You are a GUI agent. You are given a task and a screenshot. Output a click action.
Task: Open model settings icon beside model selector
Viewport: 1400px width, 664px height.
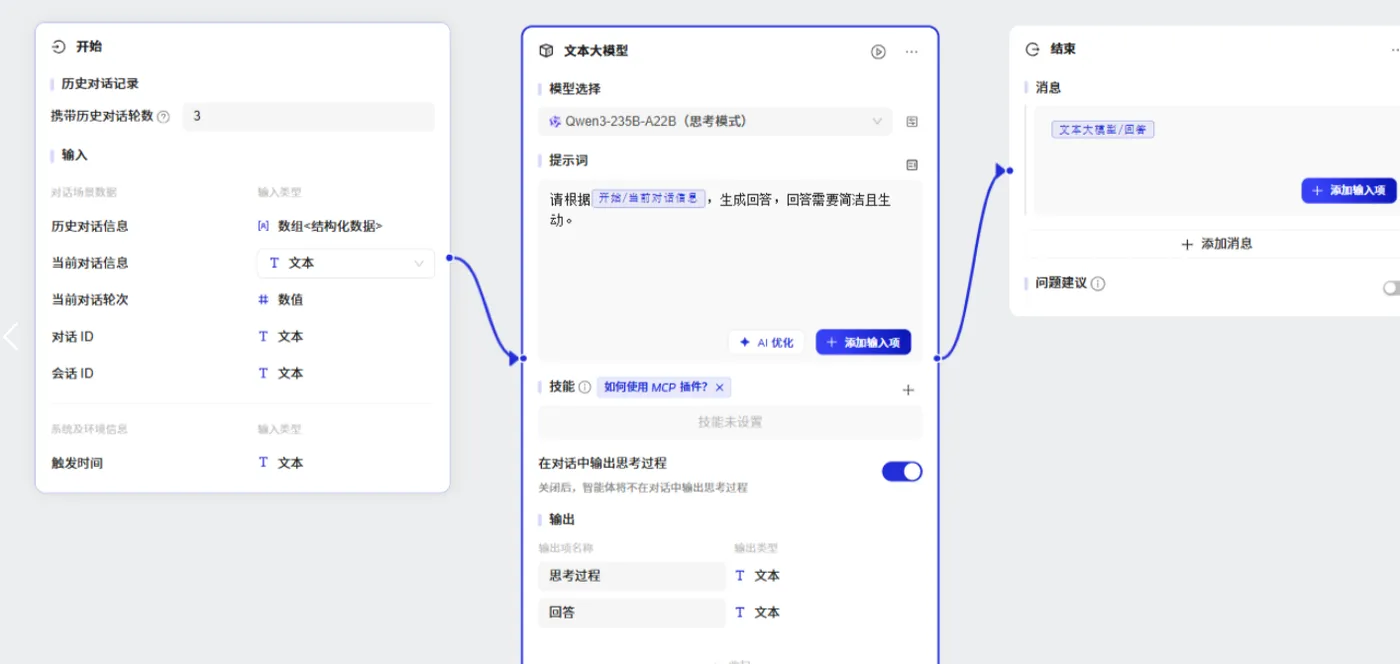coord(912,122)
